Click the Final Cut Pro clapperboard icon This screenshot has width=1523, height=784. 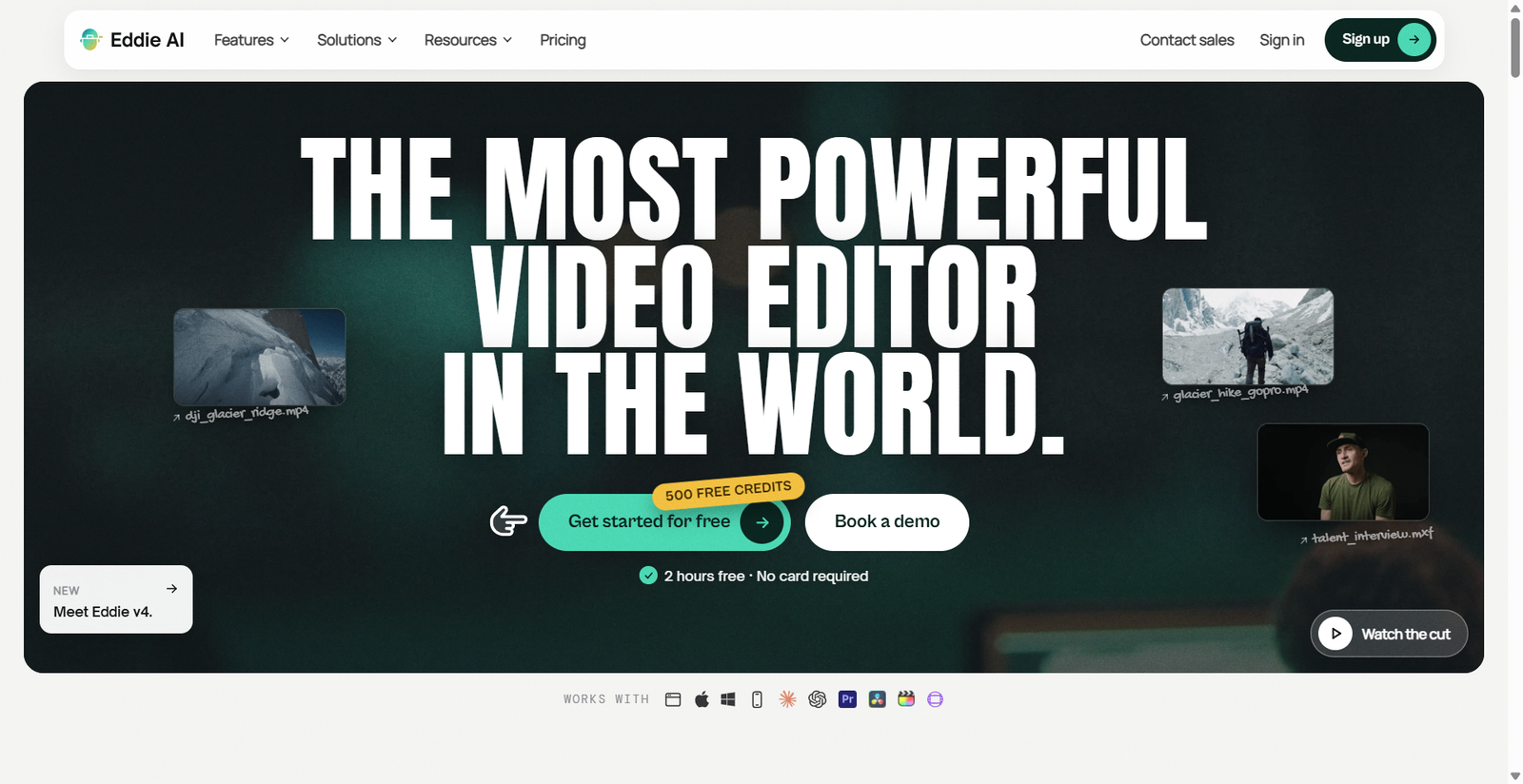coord(906,699)
